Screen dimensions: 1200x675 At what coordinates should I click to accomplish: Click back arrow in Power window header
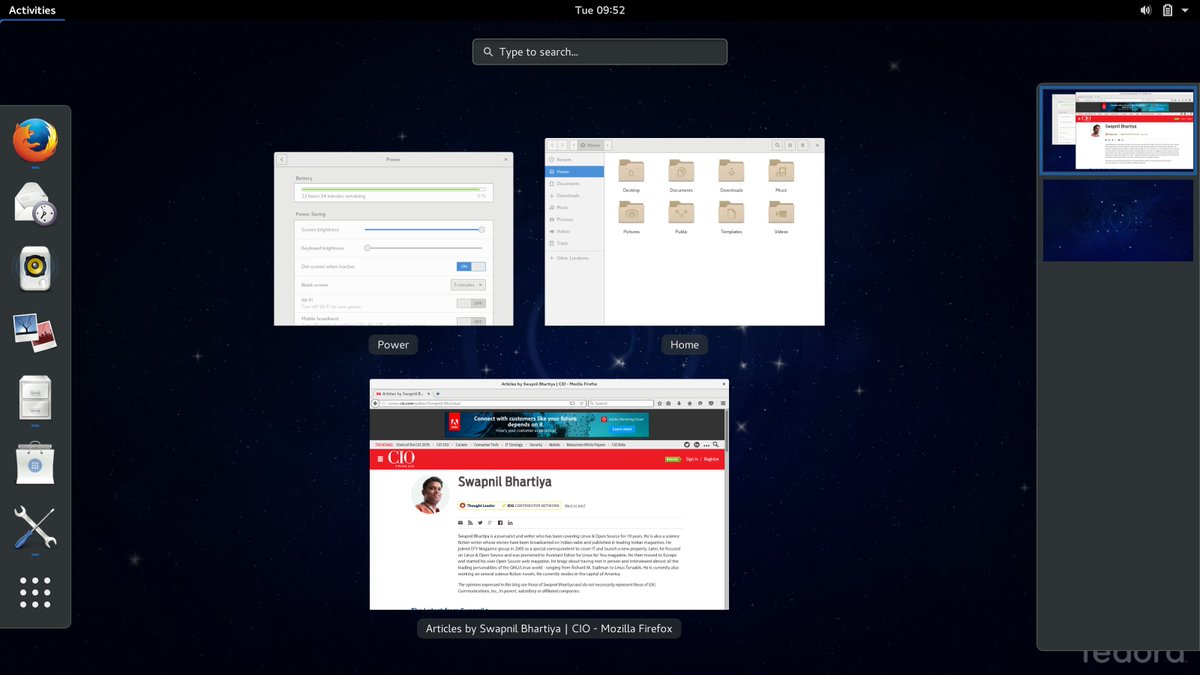pos(281,159)
